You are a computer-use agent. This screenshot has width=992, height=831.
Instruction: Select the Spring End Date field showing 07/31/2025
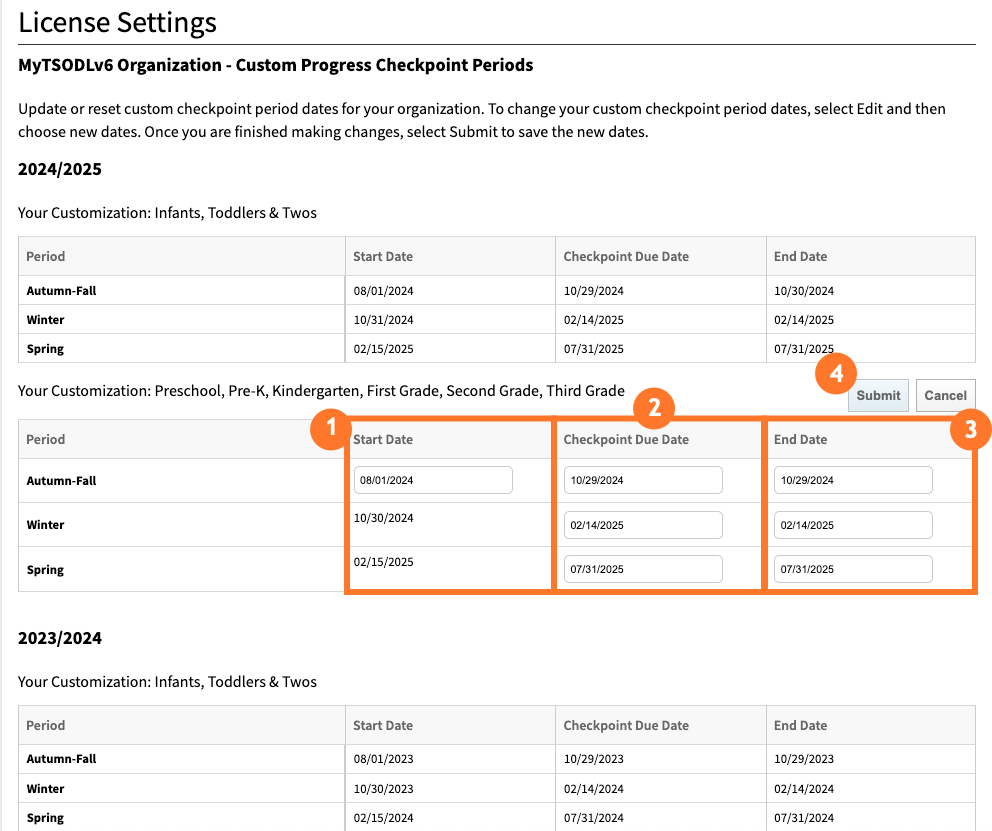click(852, 568)
